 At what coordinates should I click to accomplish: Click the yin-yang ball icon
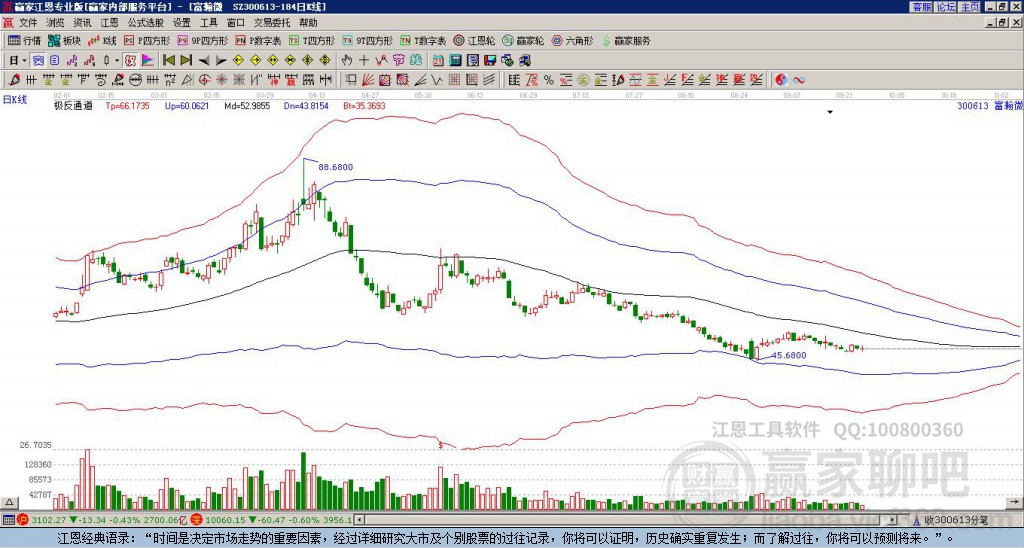[781, 80]
